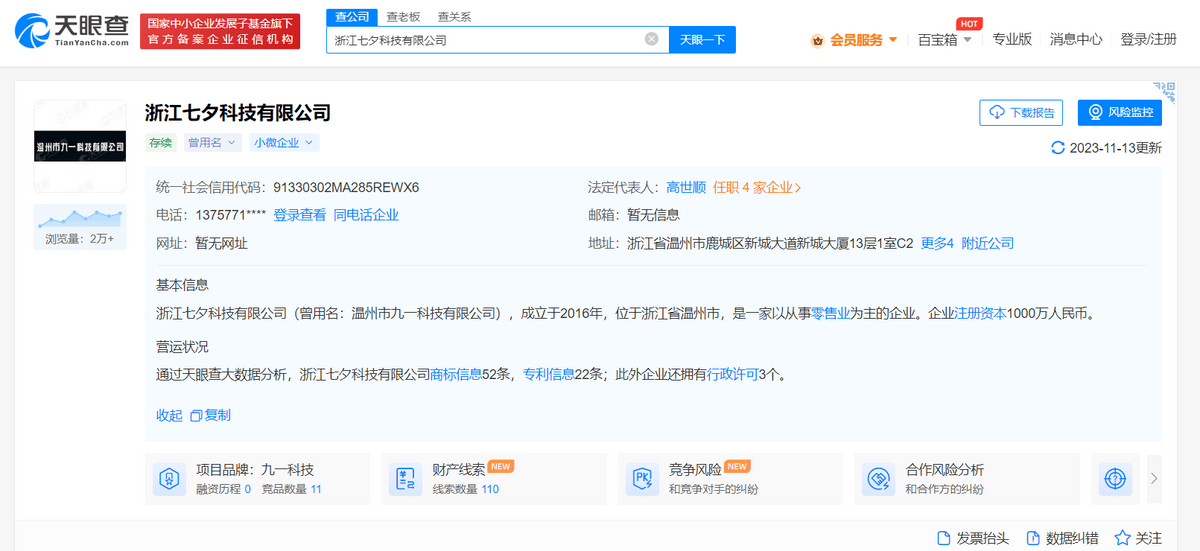
Task: Click the 注册资本 link
Action: tap(981, 313)
